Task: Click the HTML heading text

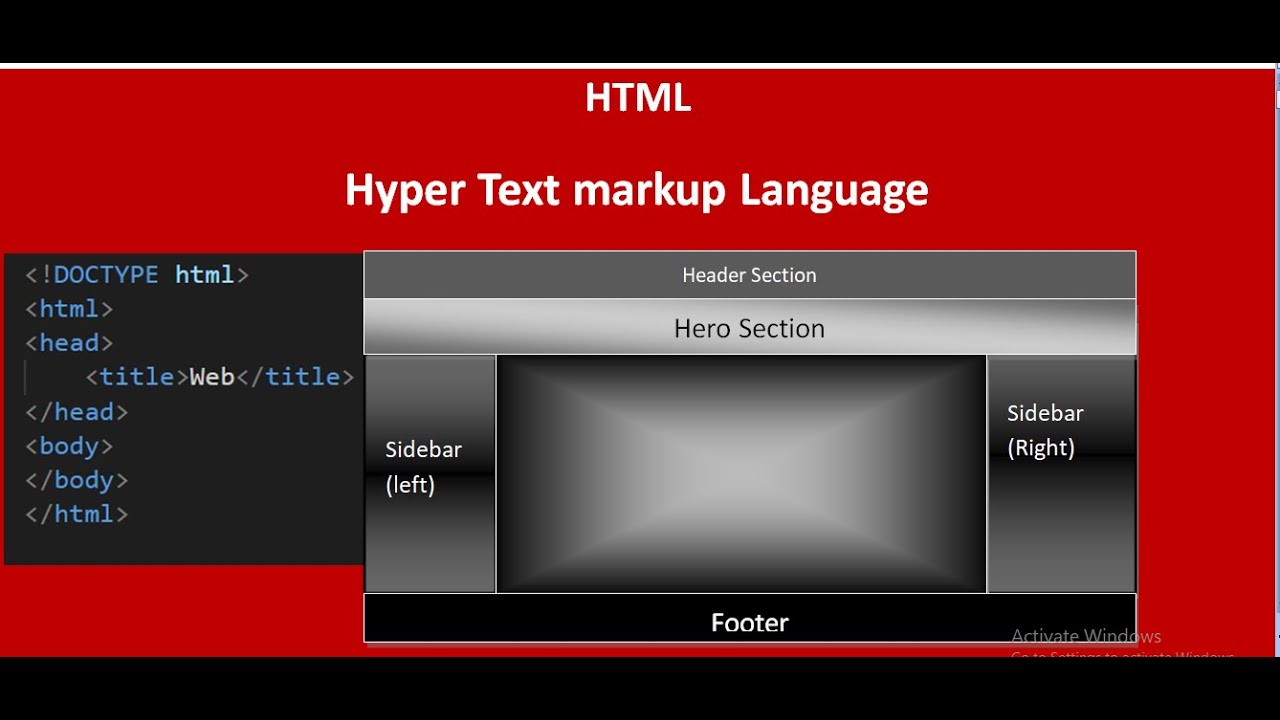Action: (x=638, y=98)
